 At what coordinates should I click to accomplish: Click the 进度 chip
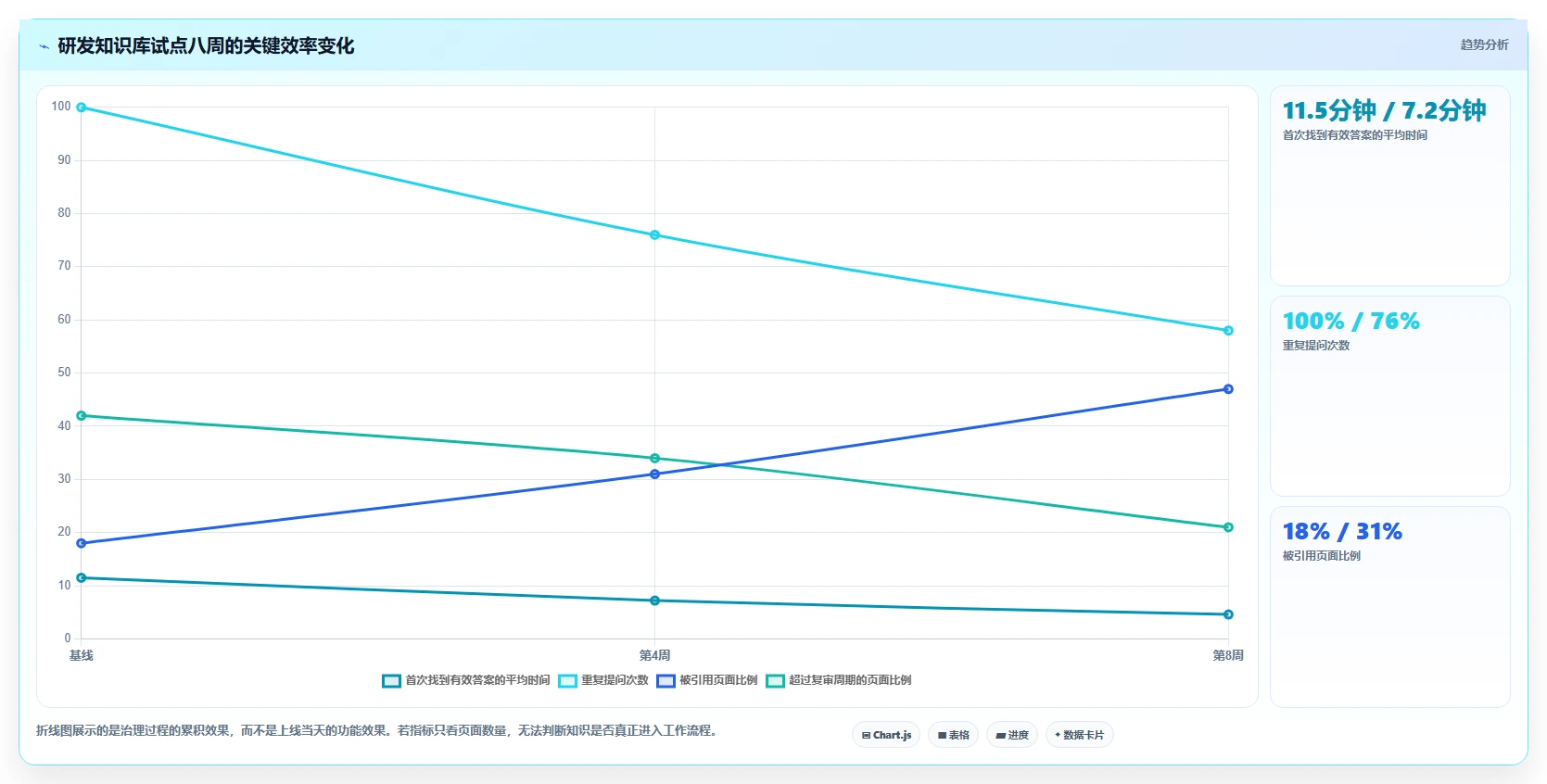click(1012, 735)
